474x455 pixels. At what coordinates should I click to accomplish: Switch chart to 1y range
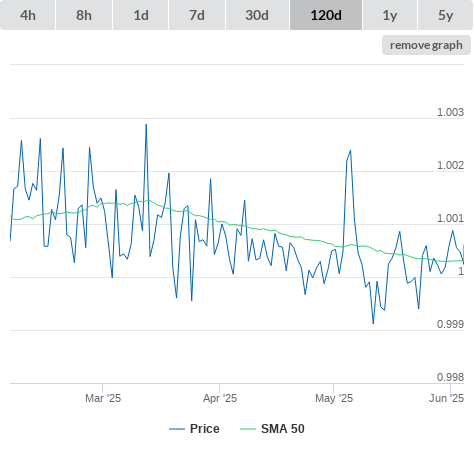pyautogui.click(x=390, y=15)
